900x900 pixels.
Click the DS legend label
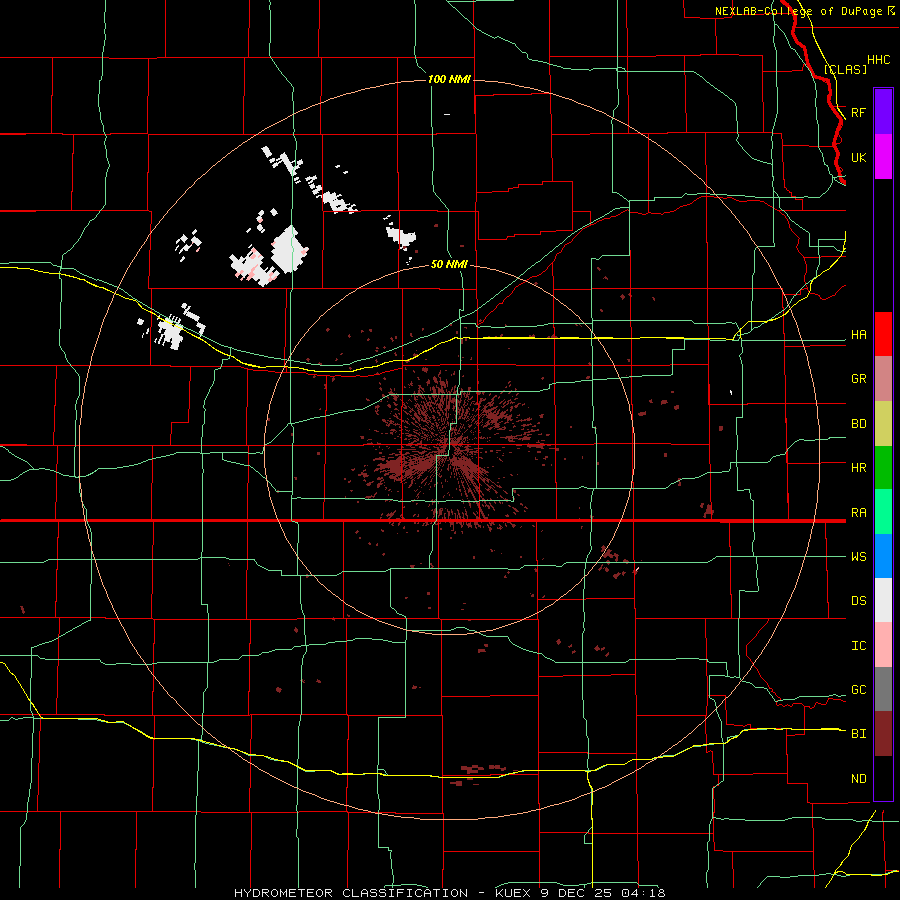point(859,601)
